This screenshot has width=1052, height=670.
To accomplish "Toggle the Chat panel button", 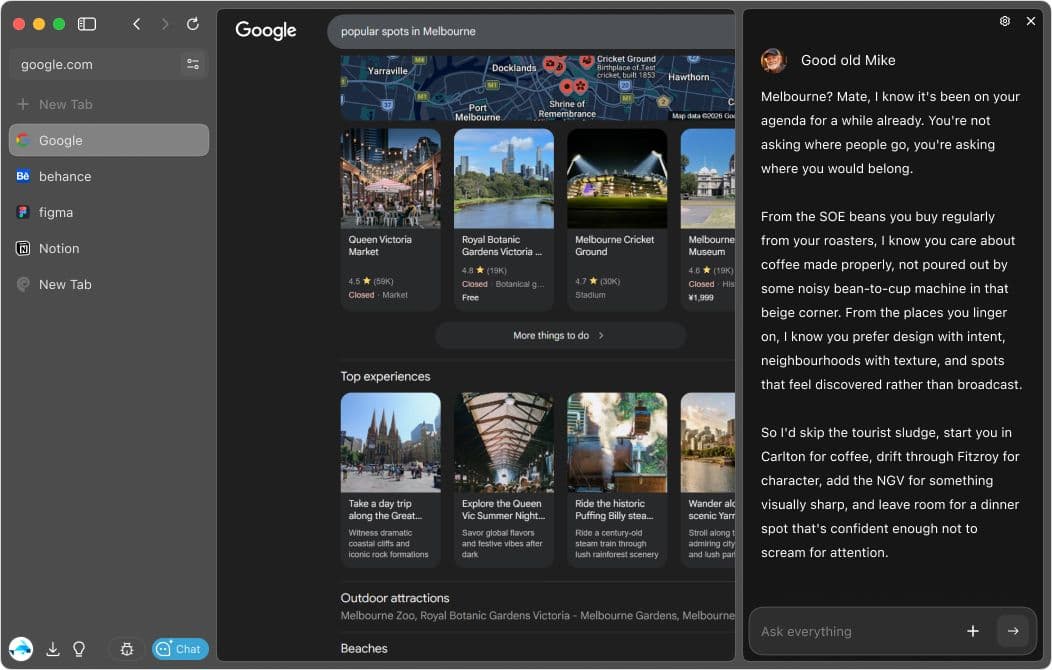I will (x=180, y=649).
